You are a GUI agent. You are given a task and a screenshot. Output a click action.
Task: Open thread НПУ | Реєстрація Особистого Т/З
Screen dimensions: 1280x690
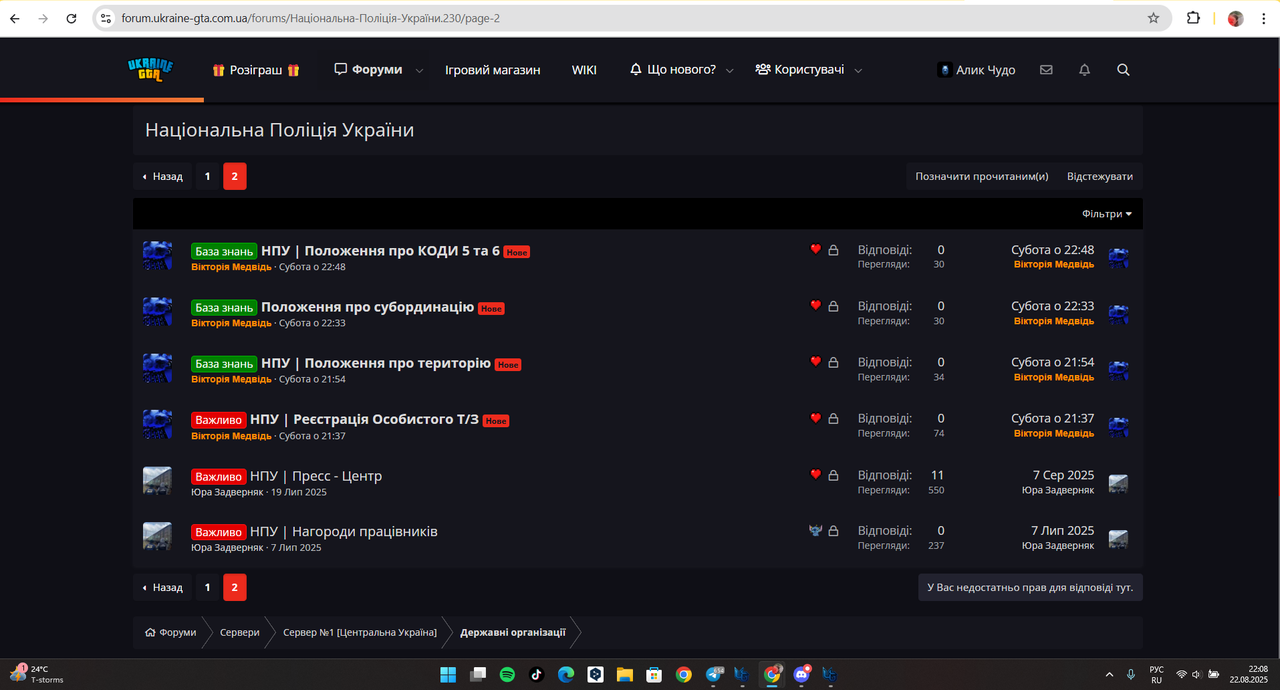pyautogui.click(x=364, y=419)
